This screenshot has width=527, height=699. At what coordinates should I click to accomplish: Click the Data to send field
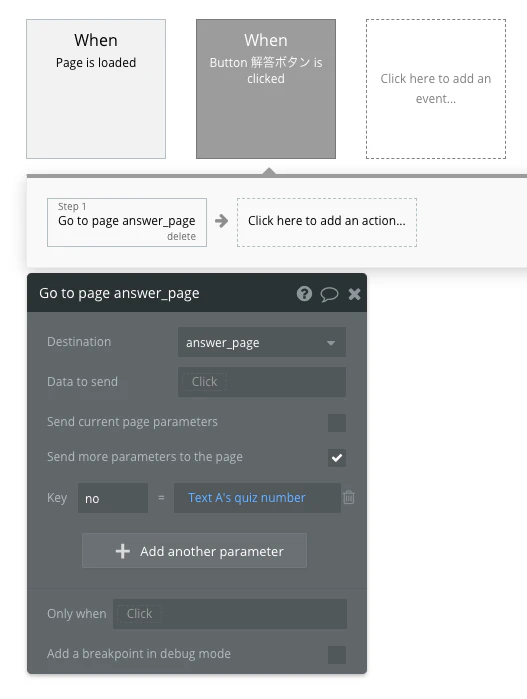pos(262,382)
